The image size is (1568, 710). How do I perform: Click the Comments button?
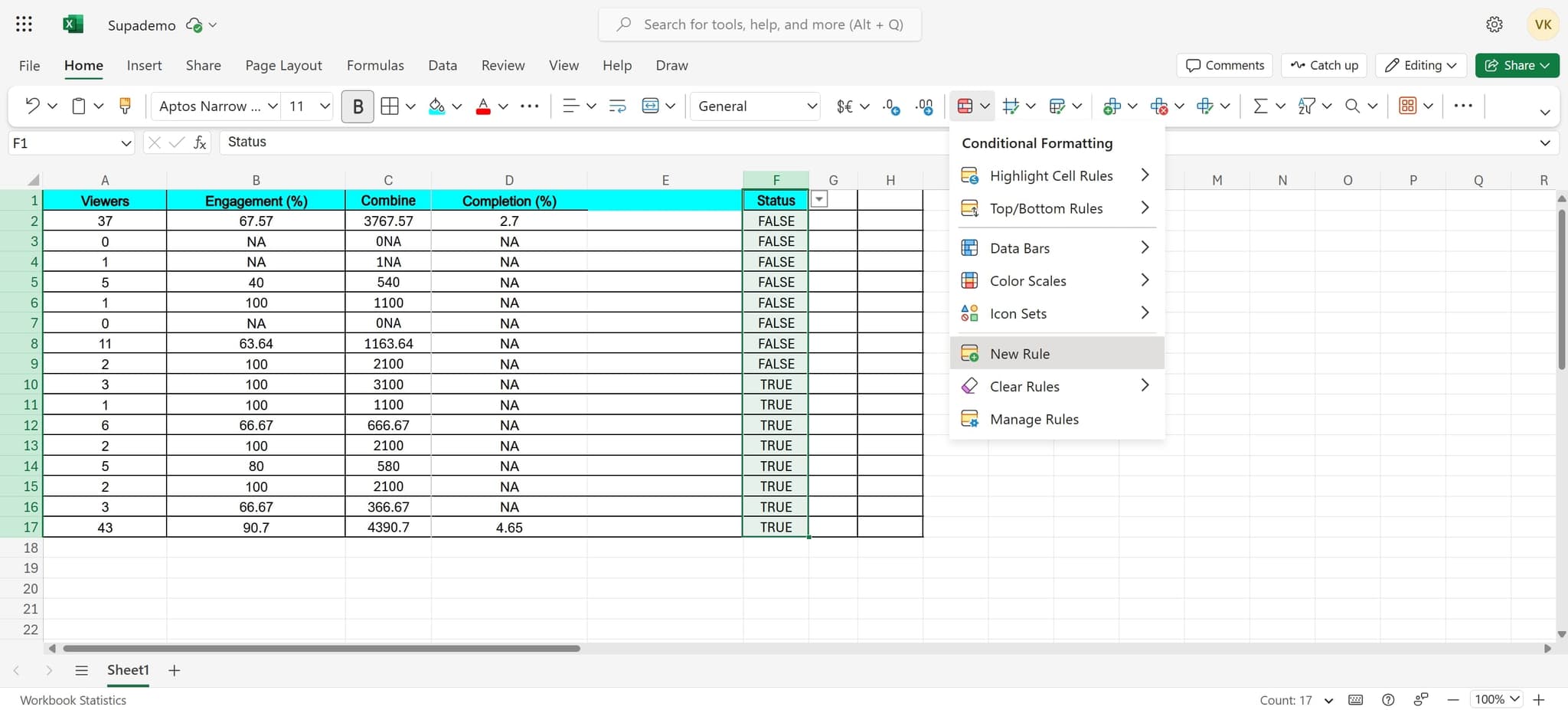coord(1224,65)
